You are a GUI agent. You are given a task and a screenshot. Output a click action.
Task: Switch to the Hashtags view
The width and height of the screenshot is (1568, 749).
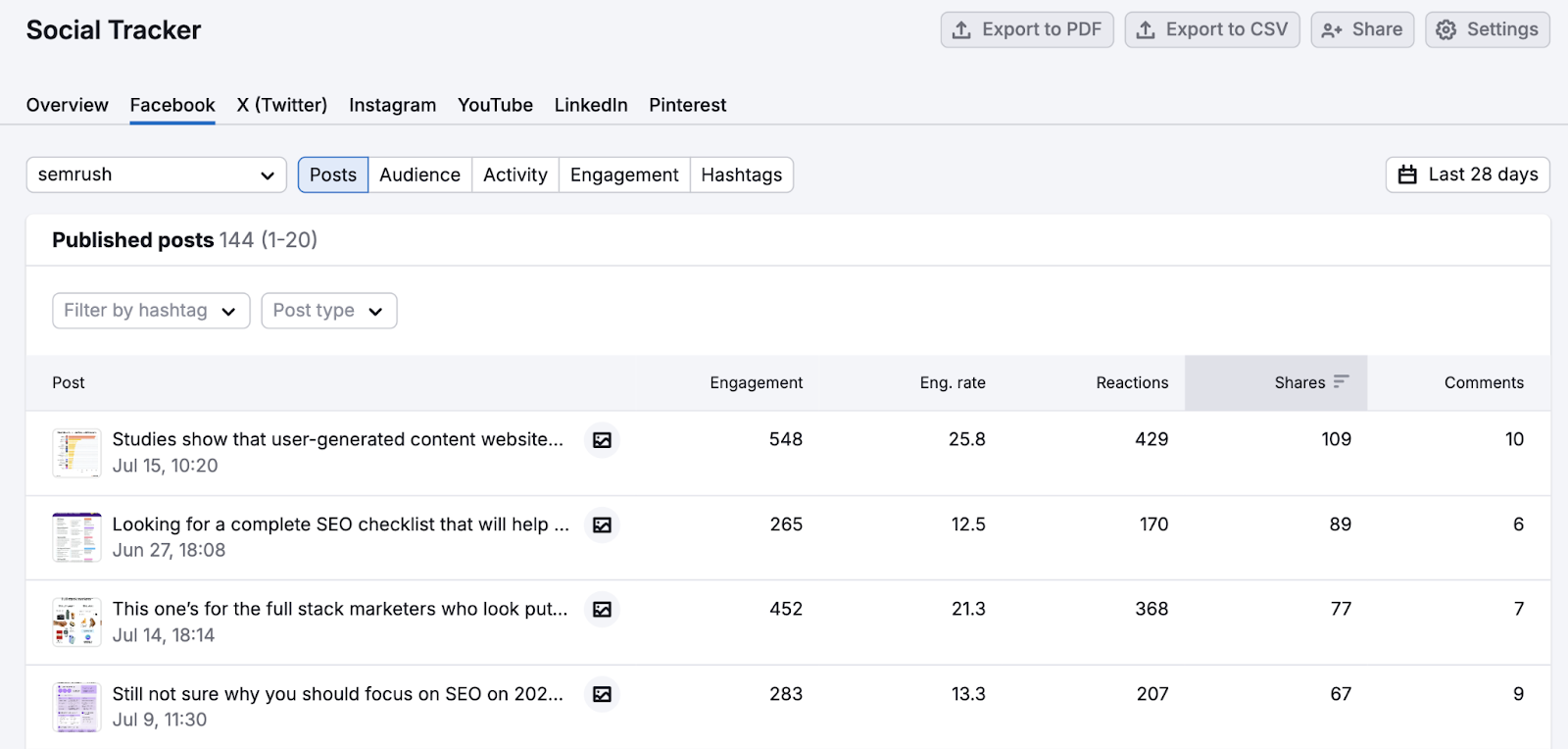pyautogui.click(x=742, y=175)
